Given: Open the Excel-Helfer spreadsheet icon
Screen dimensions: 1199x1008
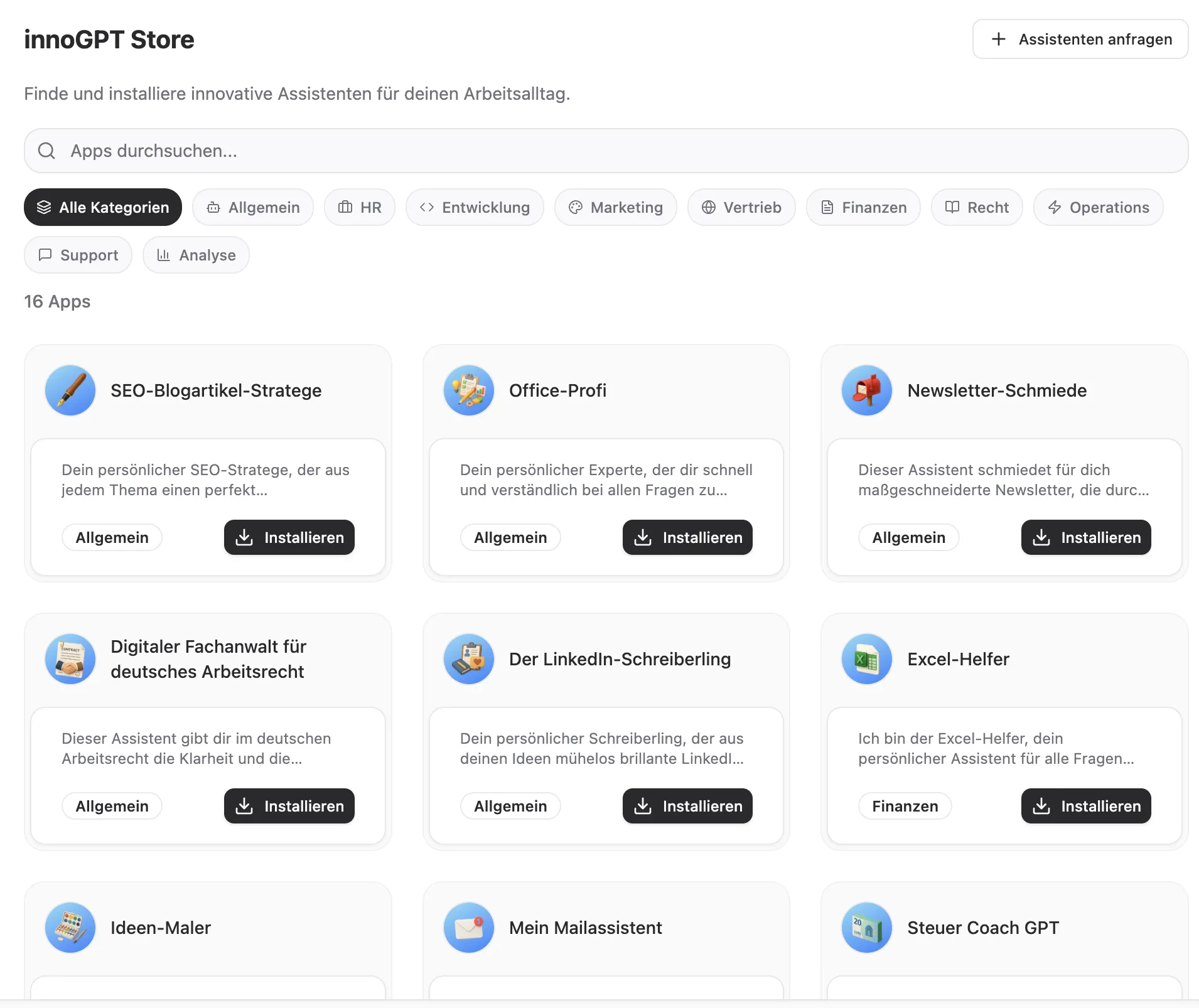Looking at the screenshot, I should (867, 659).
